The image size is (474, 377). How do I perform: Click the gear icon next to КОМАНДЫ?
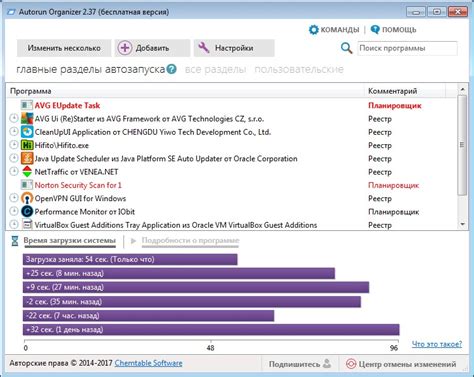[314, 30]
